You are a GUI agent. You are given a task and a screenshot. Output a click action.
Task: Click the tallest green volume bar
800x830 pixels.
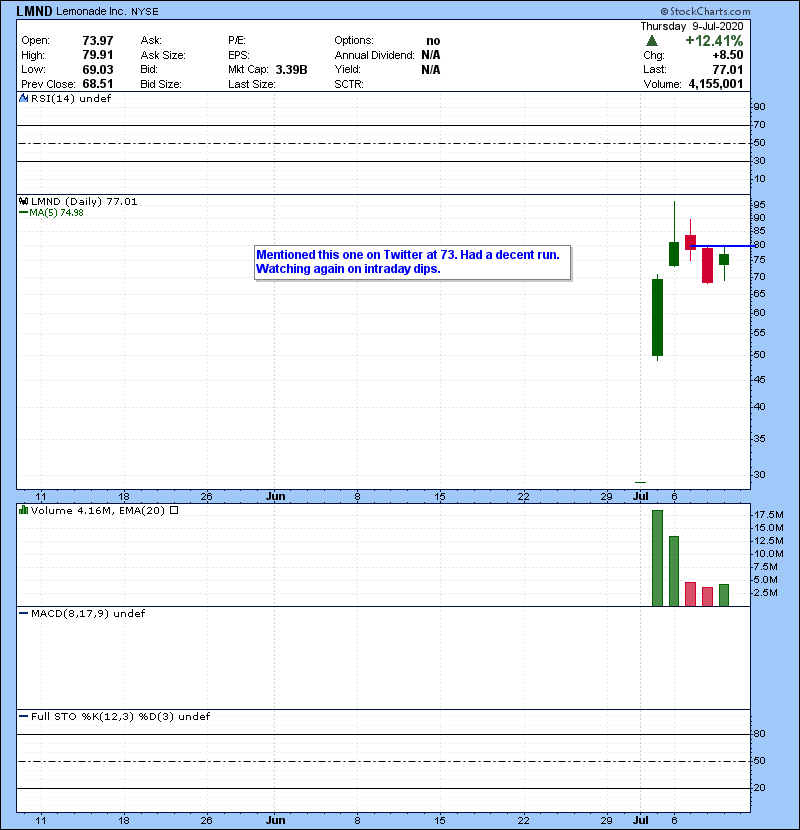(657, 558)
